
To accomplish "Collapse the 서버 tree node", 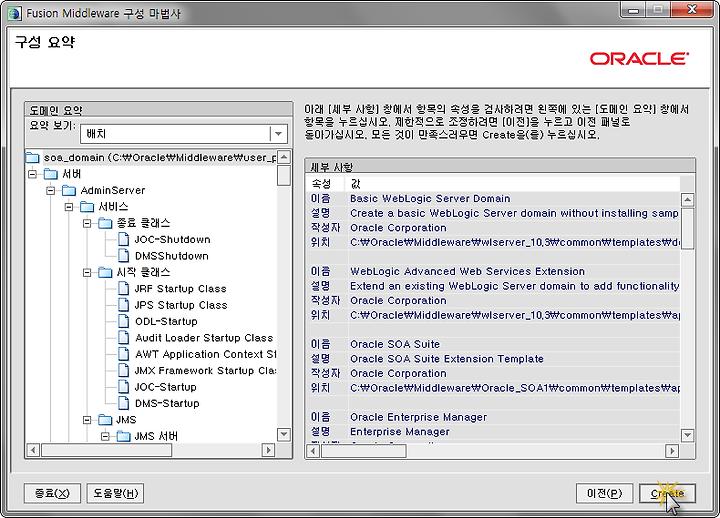I will (33, 174).
